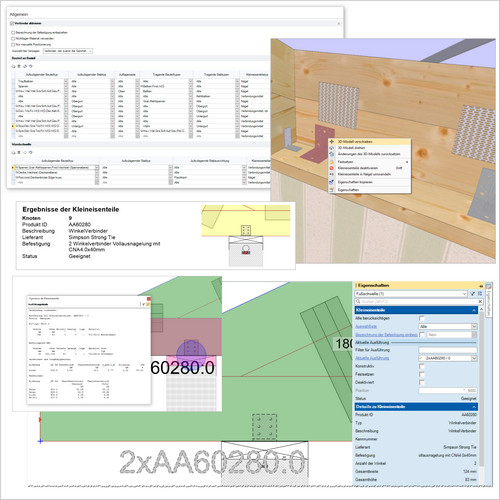Click the purple circle marker in detail view
The image size is (500, 500).
click(191, 354)
